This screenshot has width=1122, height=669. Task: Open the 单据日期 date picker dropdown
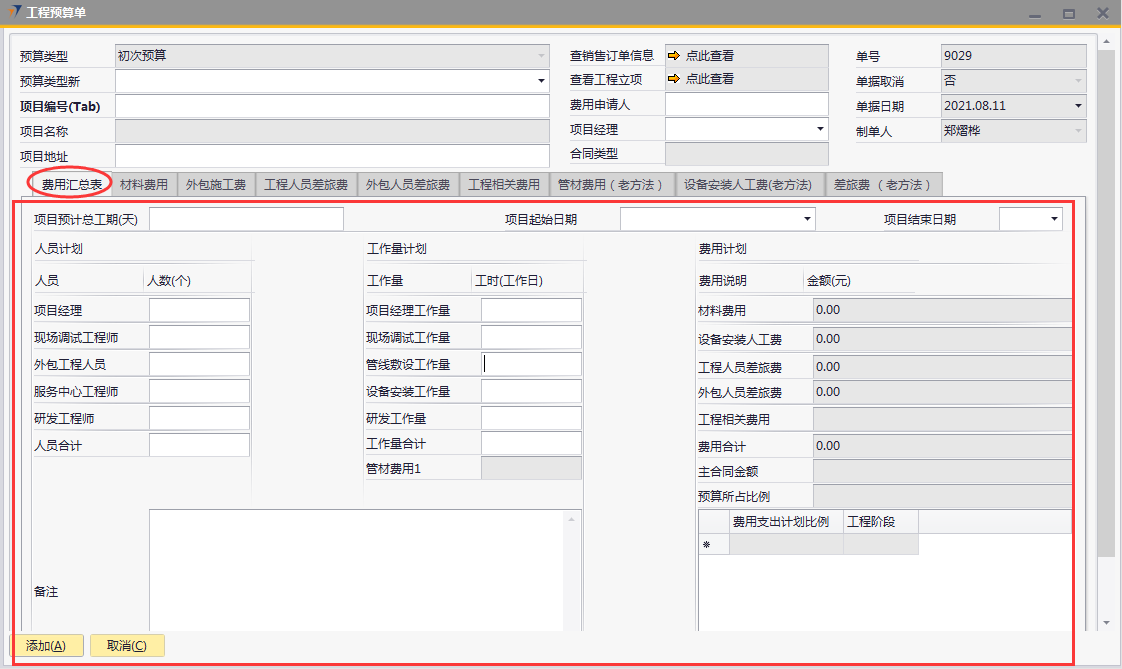tap(1078, 106)
